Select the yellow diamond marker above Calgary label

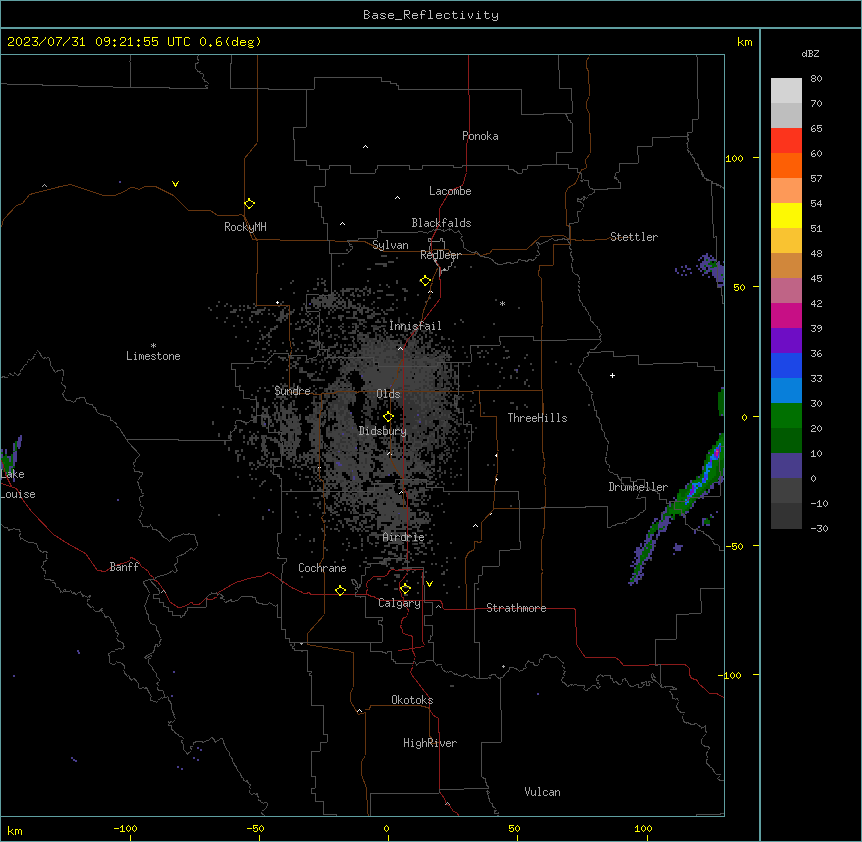click(x=405, y=589)
